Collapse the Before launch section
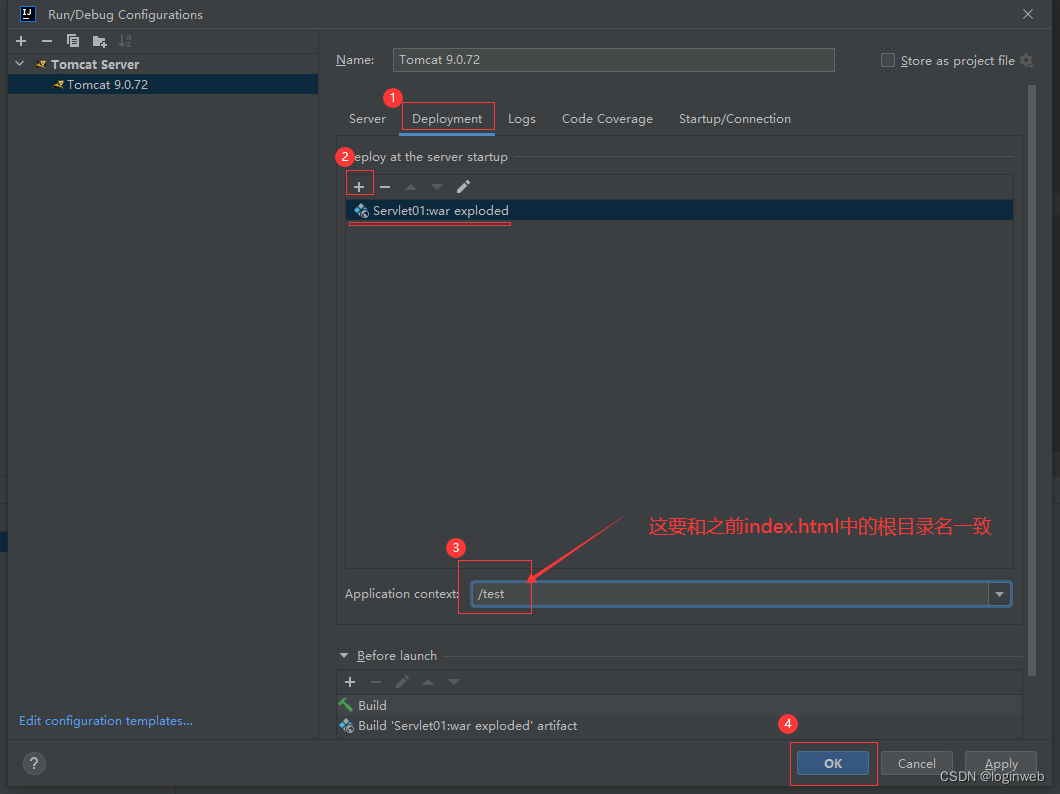This screenshot has height=794, width=1060. click(344, 655)
